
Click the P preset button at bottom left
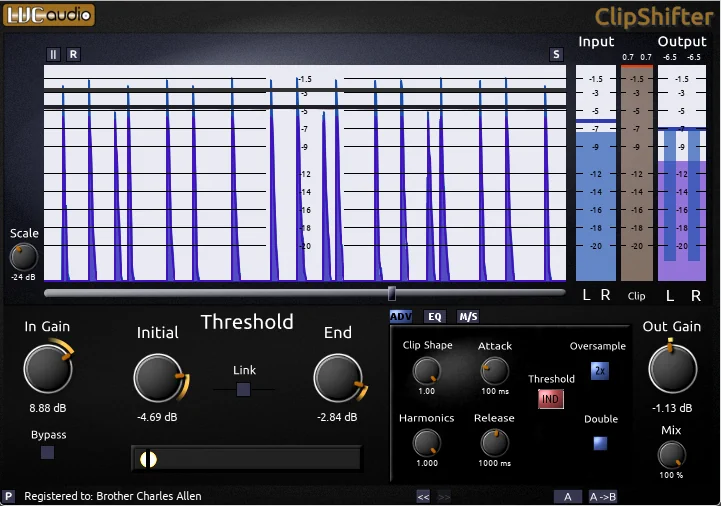(8, 496)
